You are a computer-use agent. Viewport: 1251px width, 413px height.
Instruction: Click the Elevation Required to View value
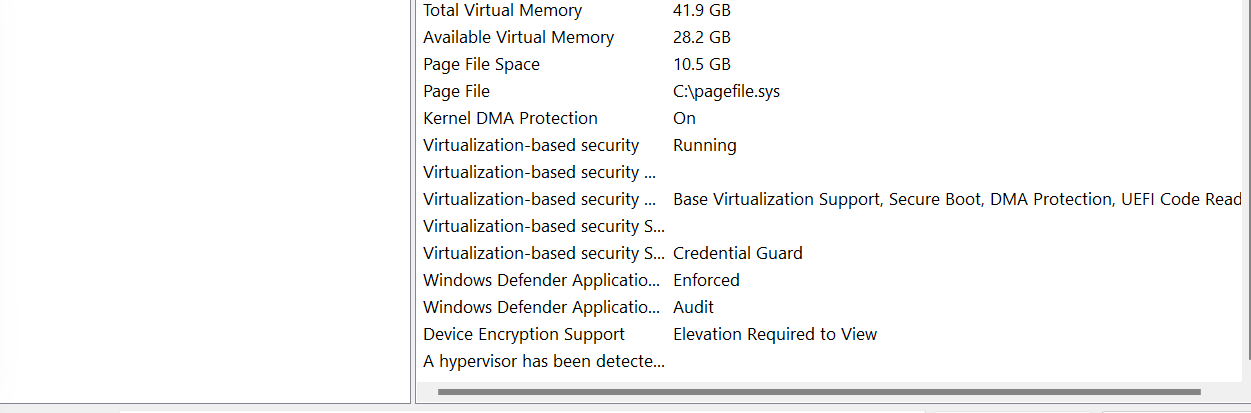775,335
